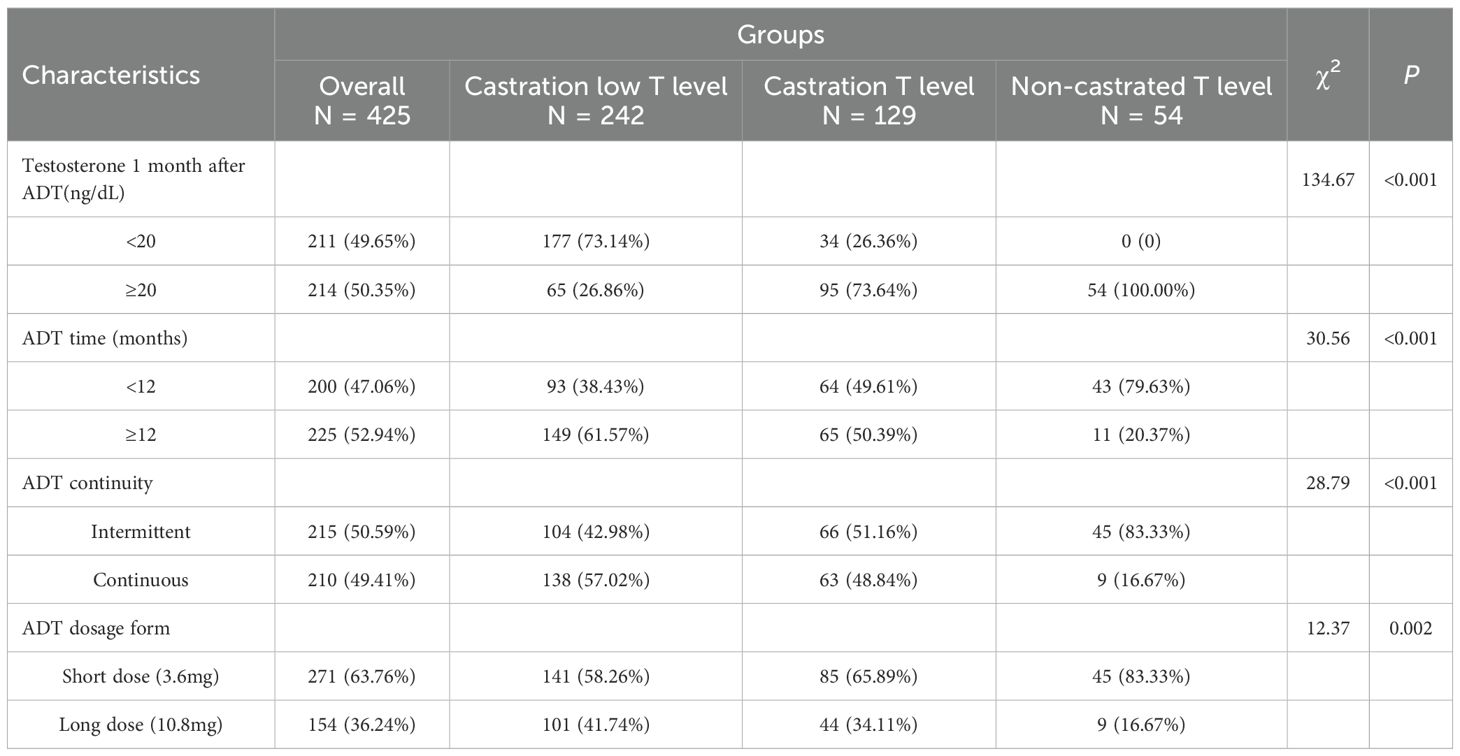Viewport: 1460px width, 756px height.
Task: Click the ADT dosage form row label
Action: pos(96,628)
